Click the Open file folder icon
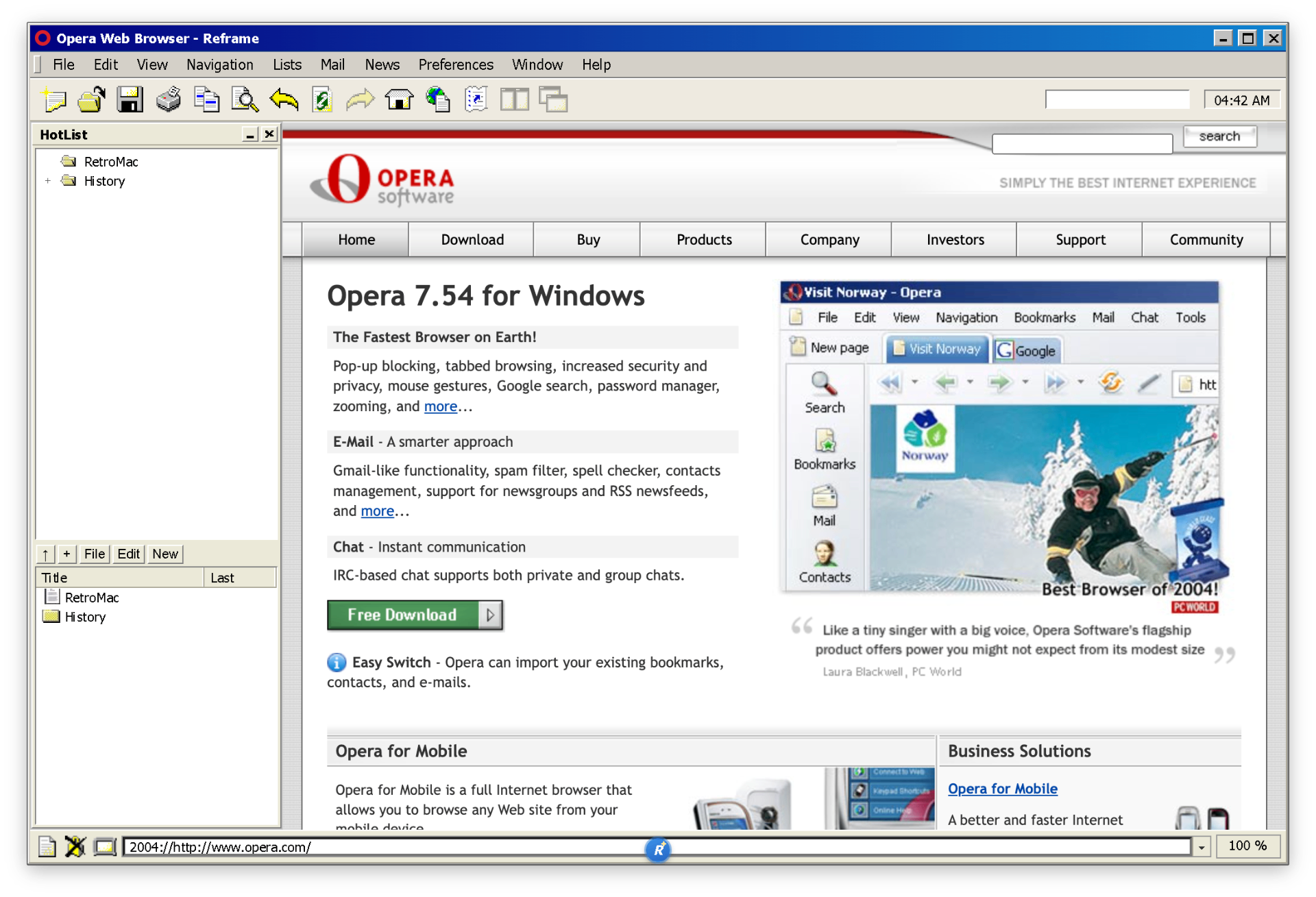 91,100
